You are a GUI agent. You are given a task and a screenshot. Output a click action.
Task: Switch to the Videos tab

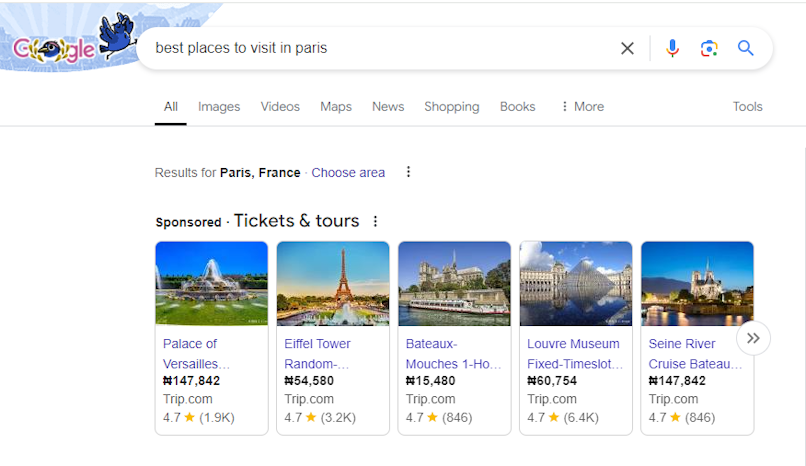pos(280,106)
